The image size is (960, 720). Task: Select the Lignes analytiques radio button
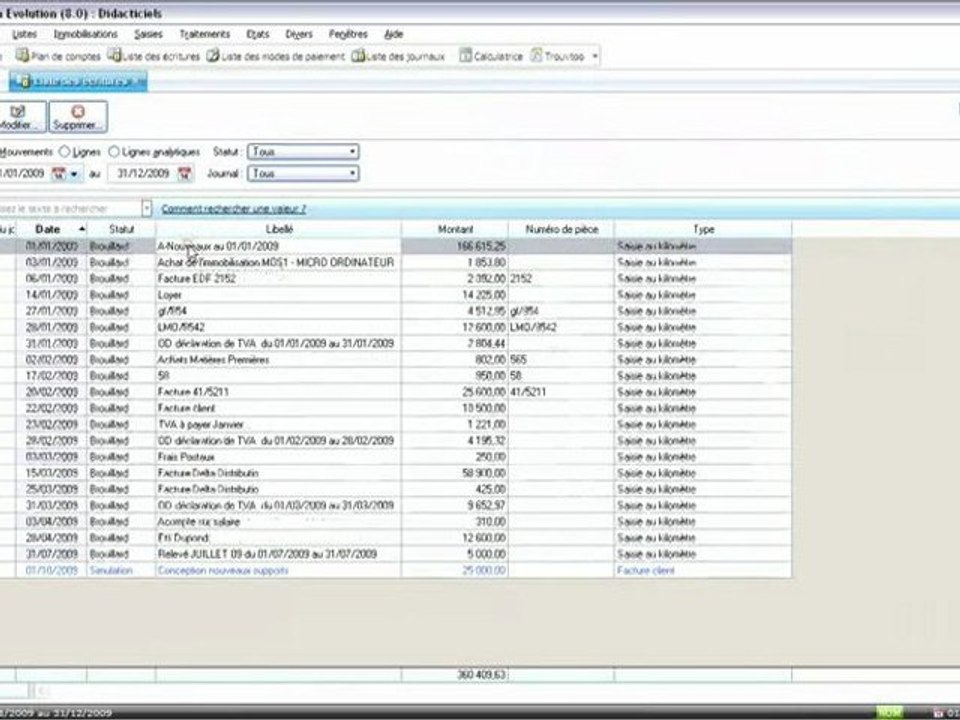click(114, 151)
